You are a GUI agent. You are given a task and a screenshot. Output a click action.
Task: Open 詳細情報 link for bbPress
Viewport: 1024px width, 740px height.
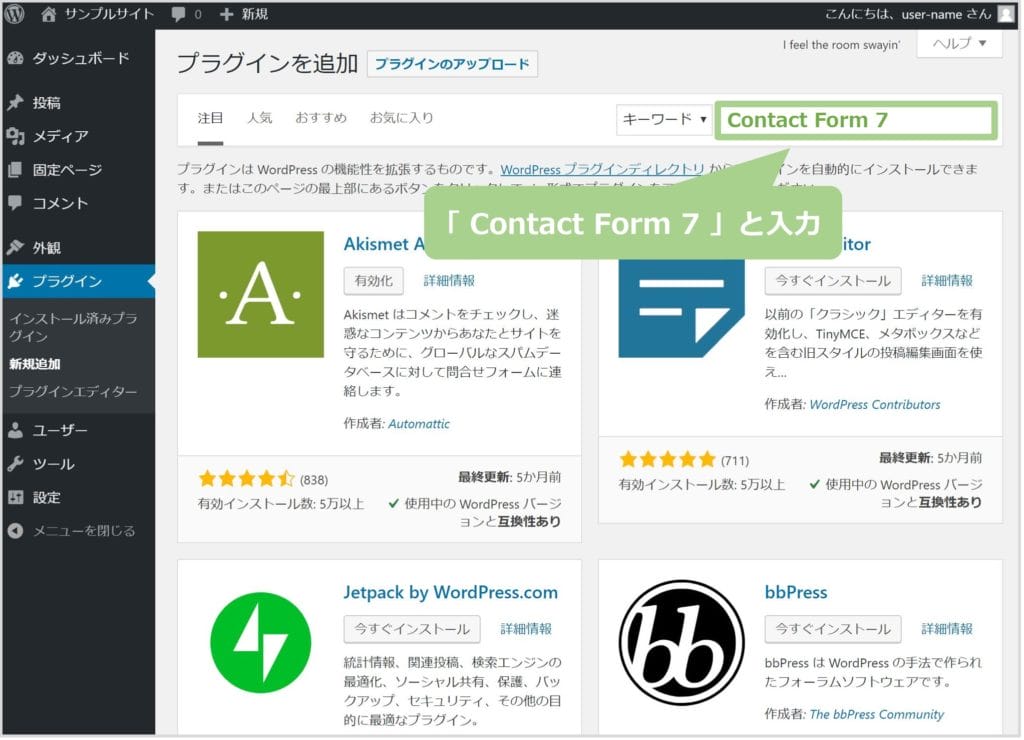947,629
